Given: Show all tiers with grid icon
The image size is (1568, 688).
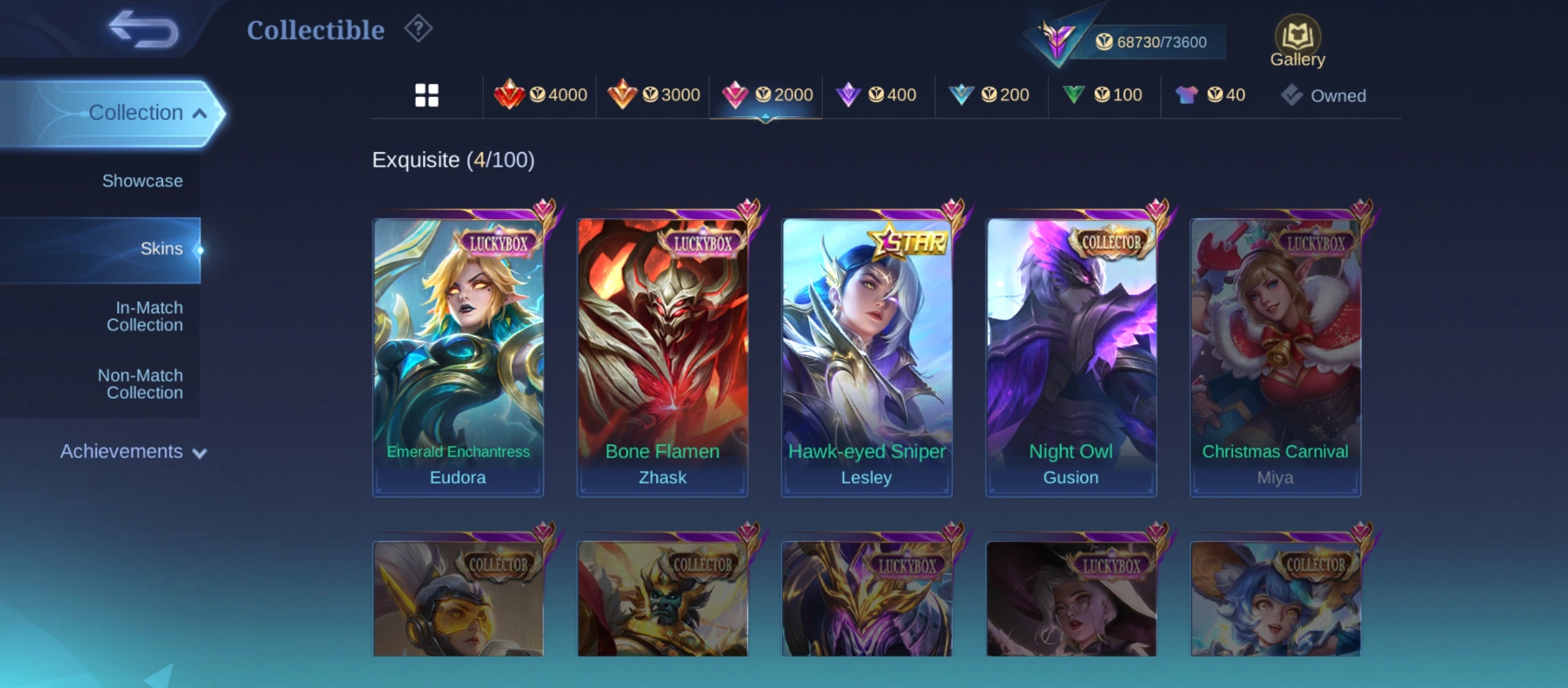Looking at the screenshot, I should click(426, 96).
